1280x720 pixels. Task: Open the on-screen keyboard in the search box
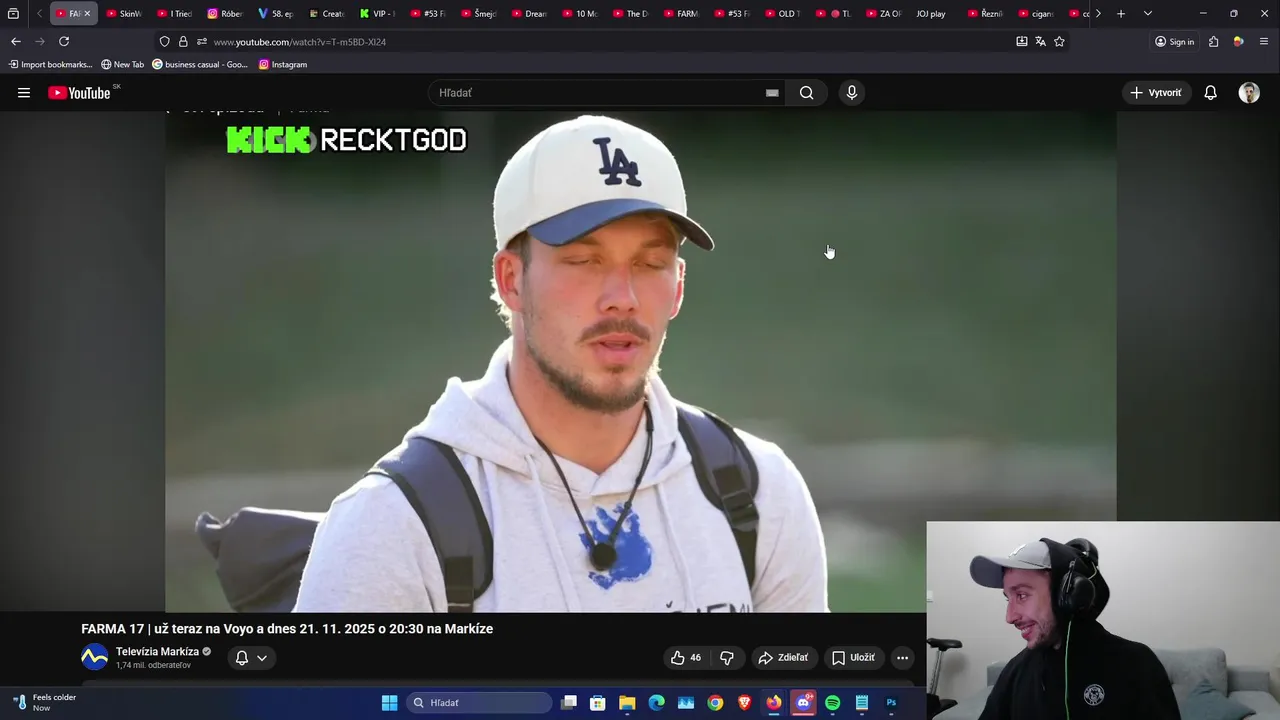pyautogui.click(x=772, y=93)
